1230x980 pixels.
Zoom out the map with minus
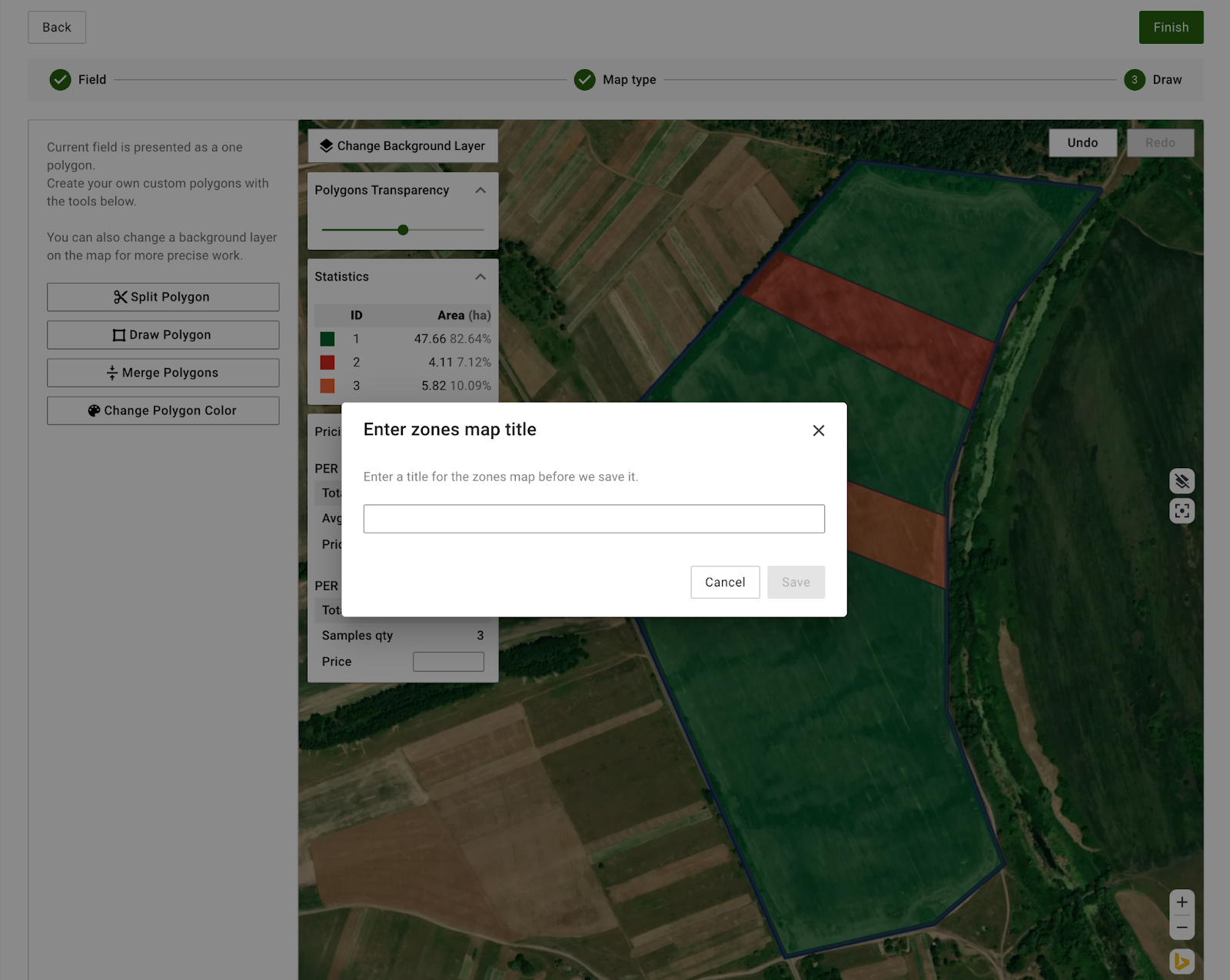coord(1182,928)
